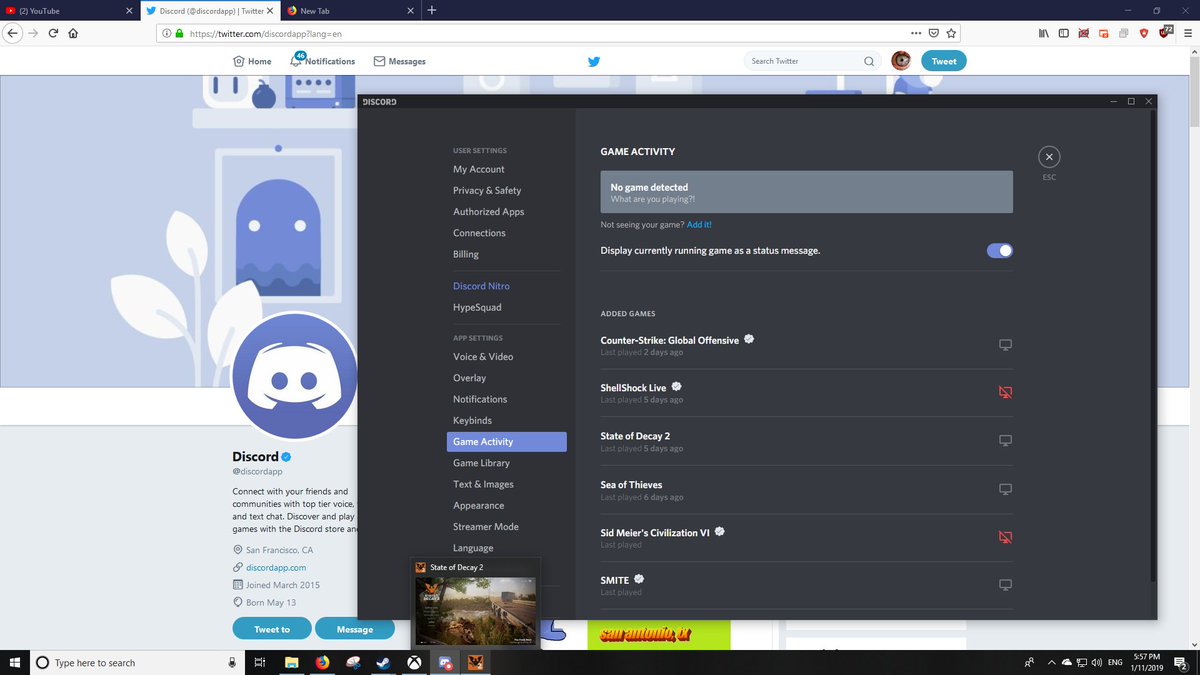The width and height of the screenshot is (1200, 675).
Task: Switch to the YouTube browser tab
Action: tap(69, 11)
